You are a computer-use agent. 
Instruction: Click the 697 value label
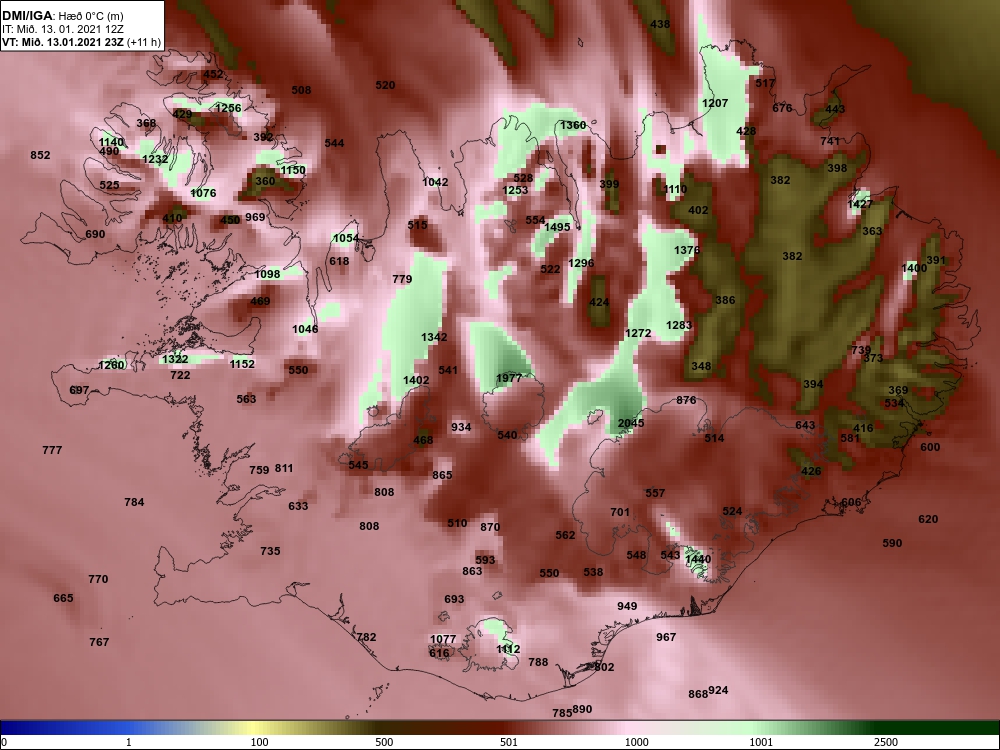pyautogui.click(x=79, y=390)
